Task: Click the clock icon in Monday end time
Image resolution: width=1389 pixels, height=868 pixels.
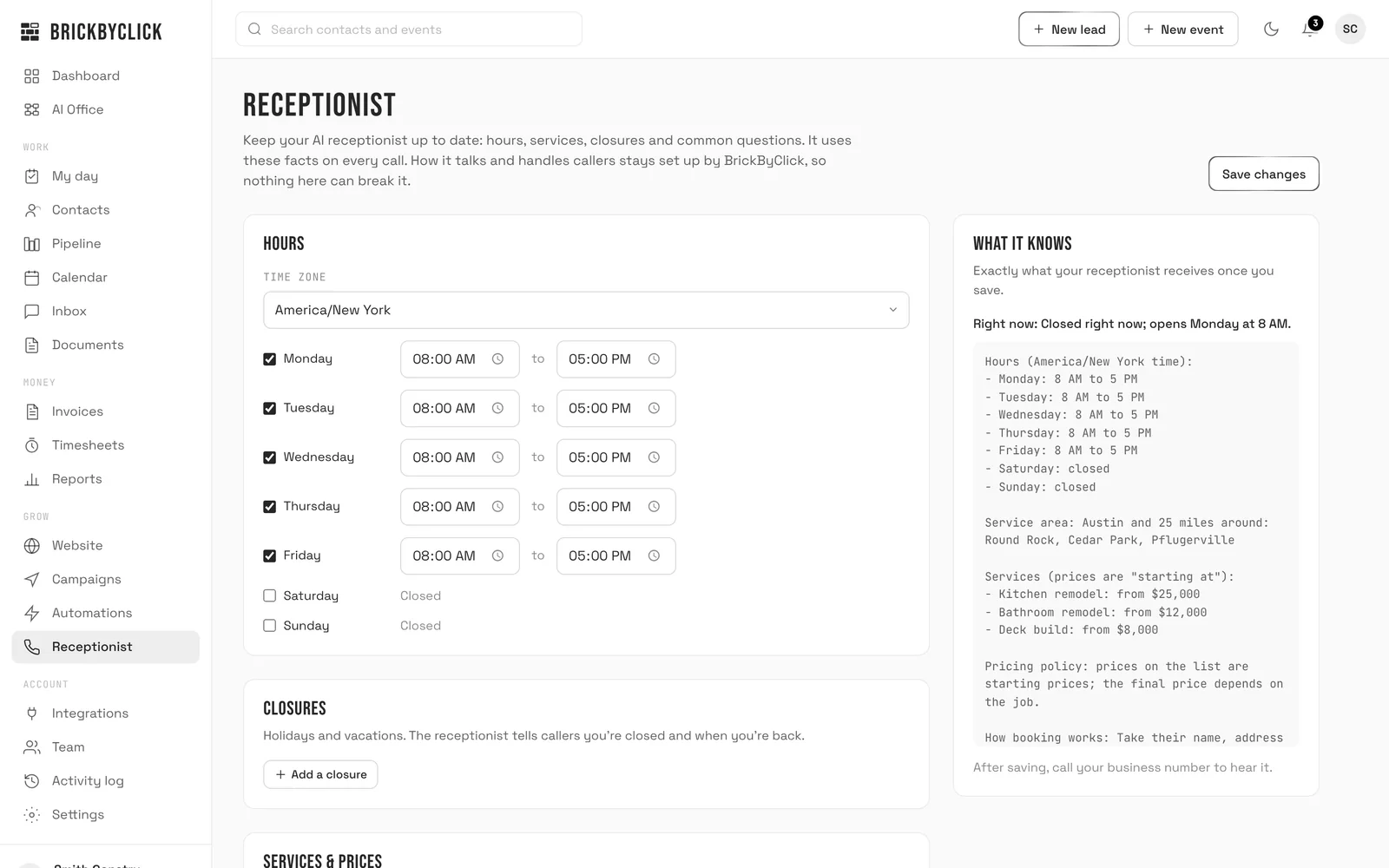Action: click(654, 359)
